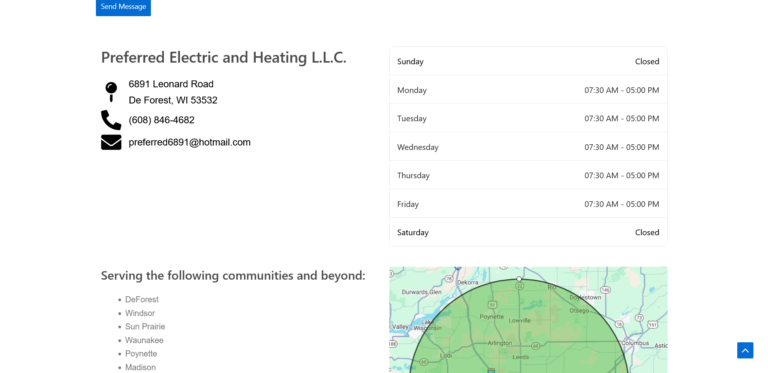Select the Saturday Closed row
Image resolution: width=768 pixels, height=373 pixels.
point(528,232)
